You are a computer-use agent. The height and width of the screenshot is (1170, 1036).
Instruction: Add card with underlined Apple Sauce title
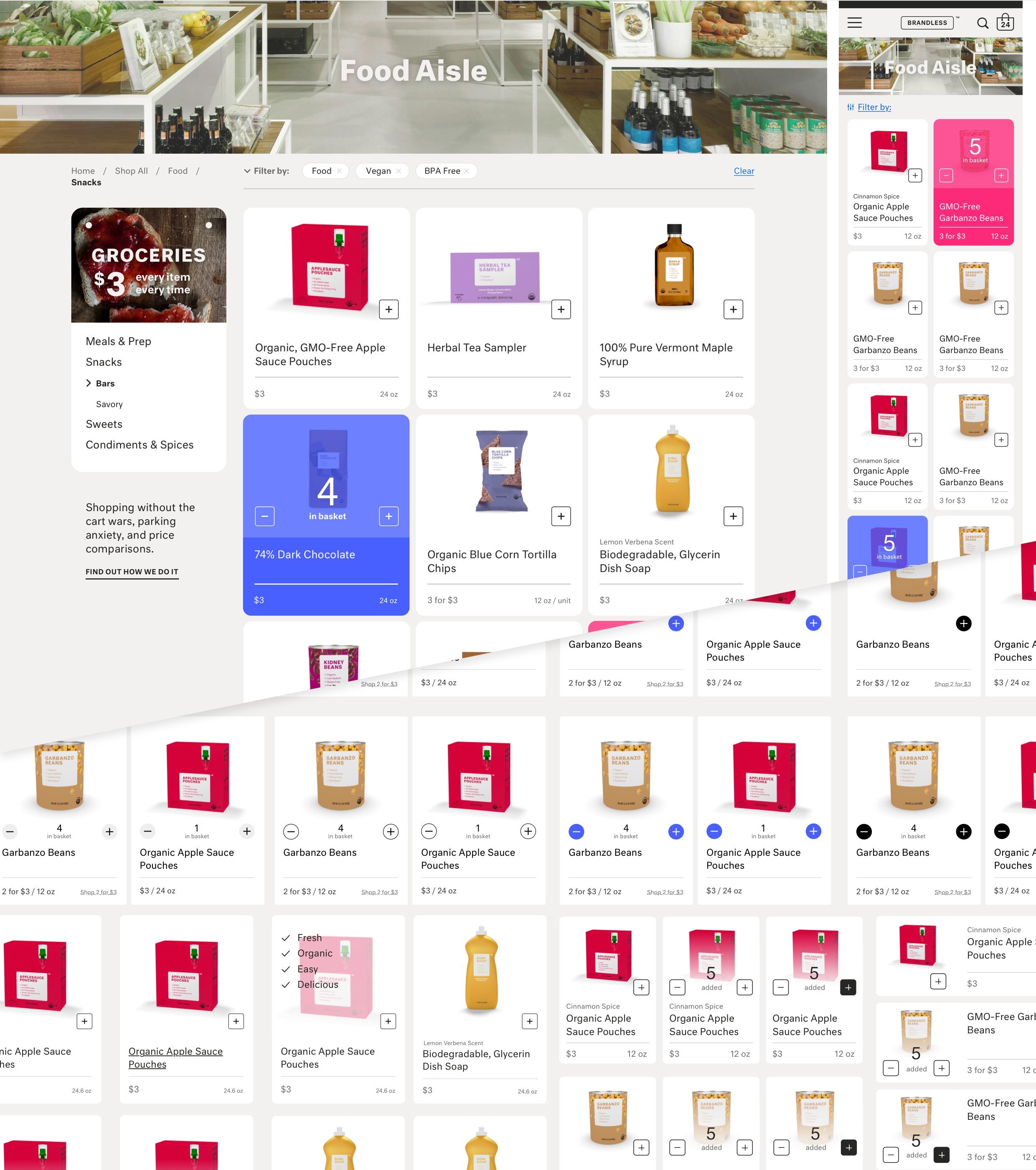[236, 1021]
